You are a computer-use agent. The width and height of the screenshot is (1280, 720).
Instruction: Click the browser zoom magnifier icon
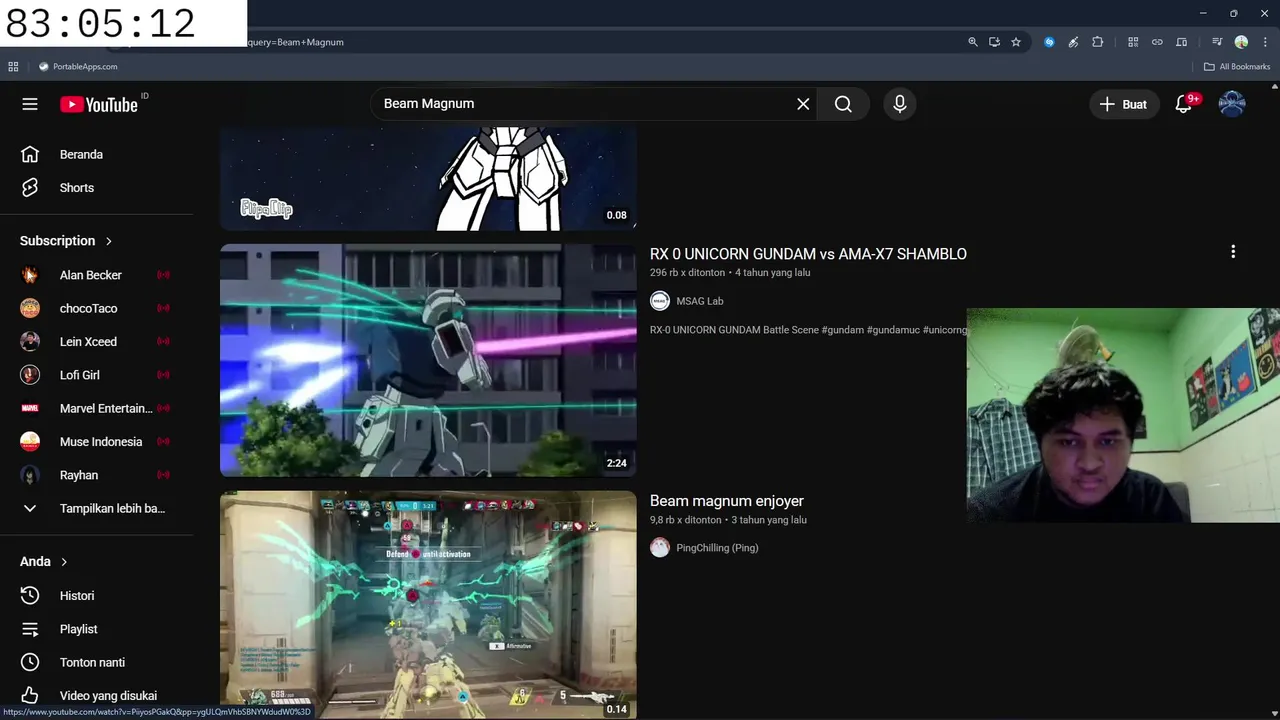click(973, 42)
